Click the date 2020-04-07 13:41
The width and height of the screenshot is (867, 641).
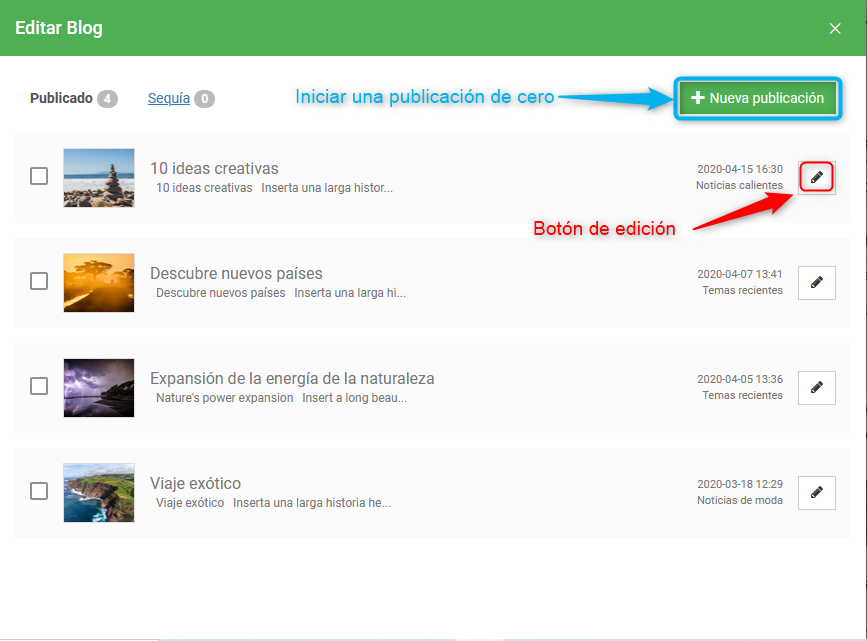click(740, 274)
